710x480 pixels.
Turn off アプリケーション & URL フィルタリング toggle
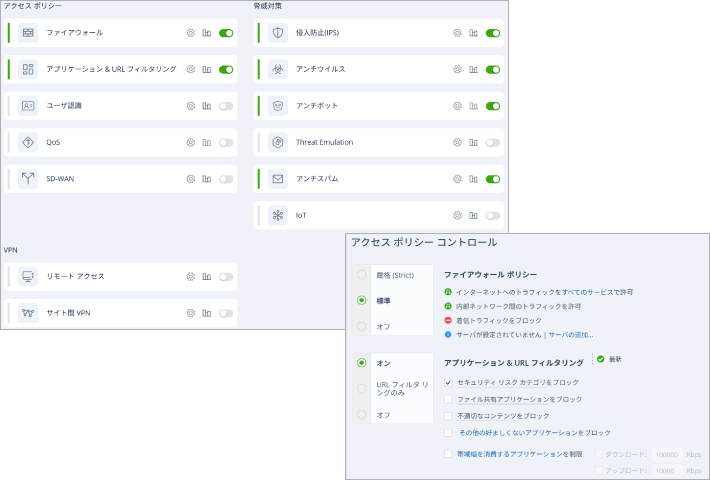pyautogui.click(x=226, y=69)
